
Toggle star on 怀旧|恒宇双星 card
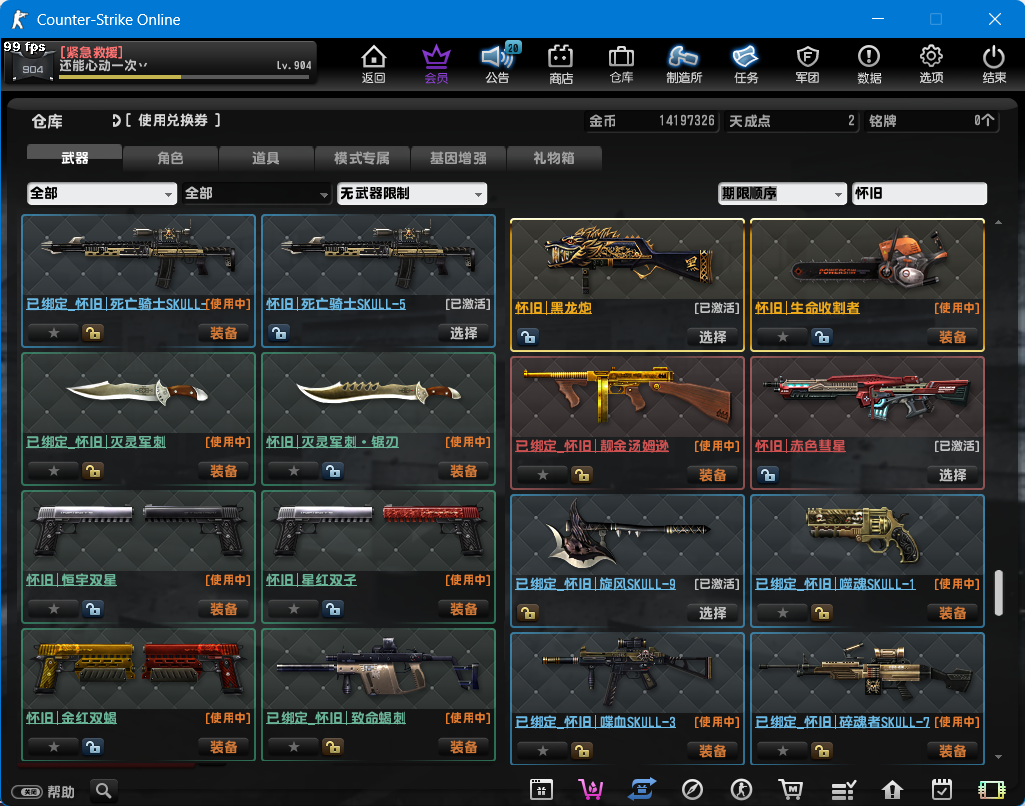point(54,609)
